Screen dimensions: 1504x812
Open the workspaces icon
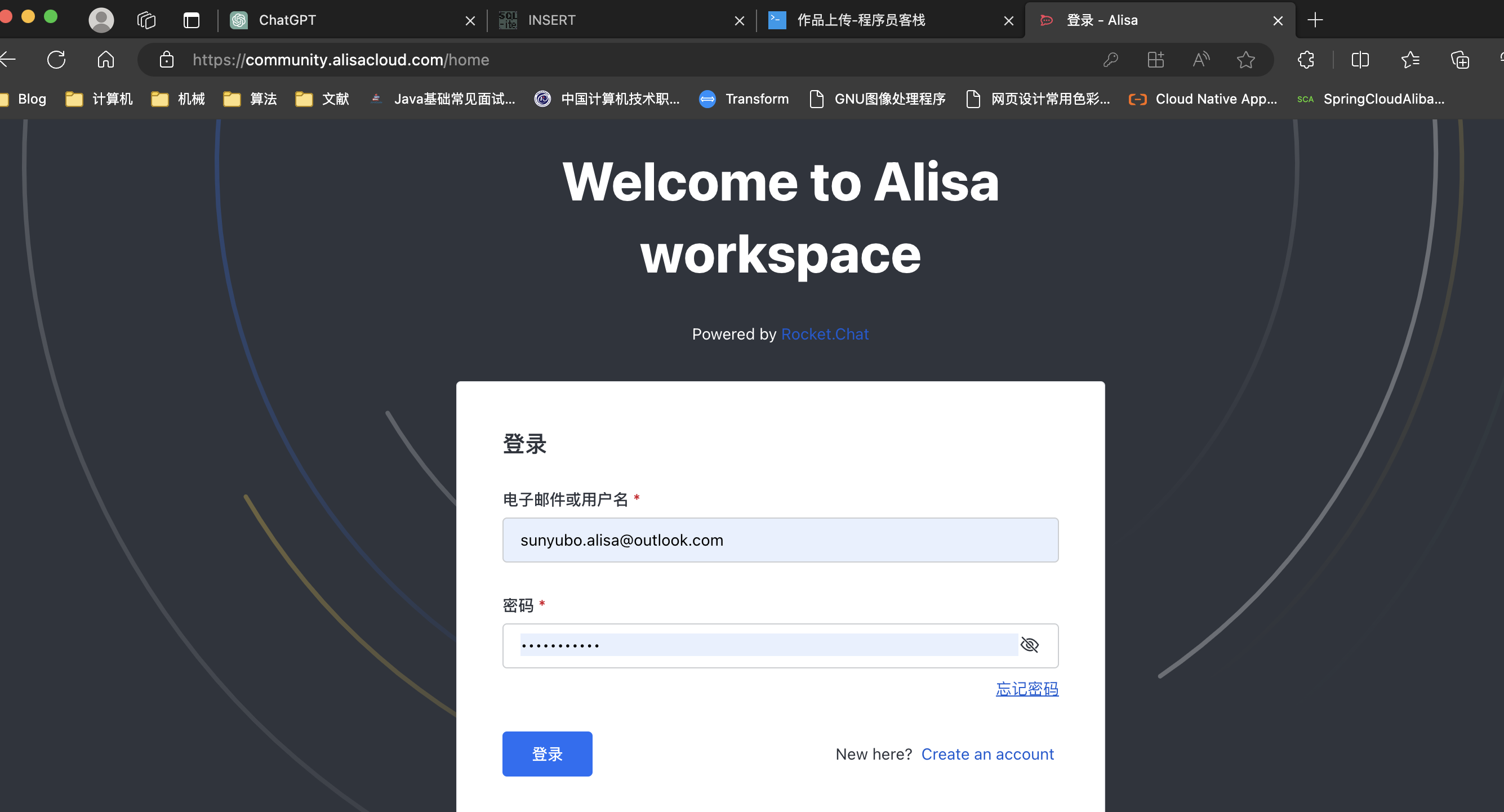tap(146, 20)
